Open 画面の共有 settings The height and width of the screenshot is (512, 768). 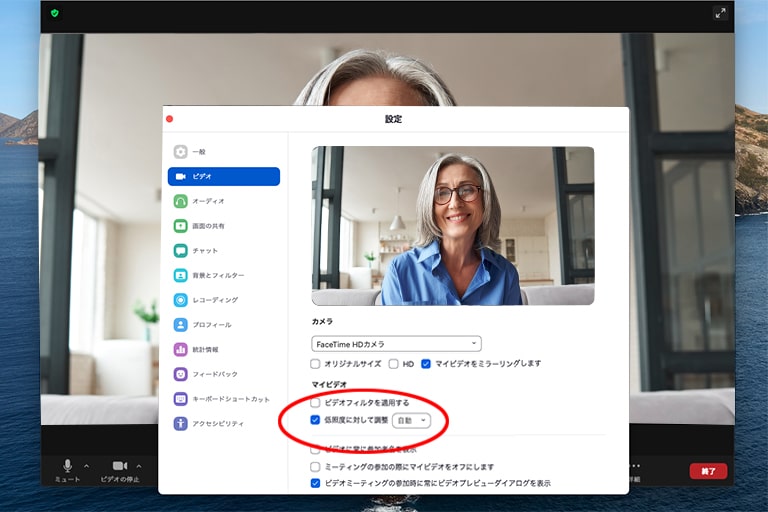224,226
